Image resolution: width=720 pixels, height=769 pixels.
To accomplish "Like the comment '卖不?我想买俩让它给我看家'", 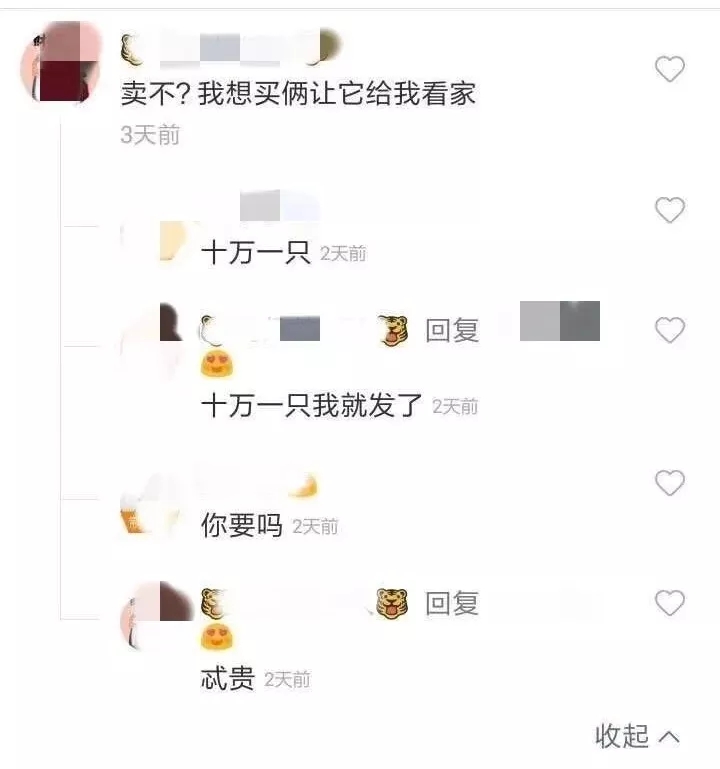I will [x=670, y=69].
